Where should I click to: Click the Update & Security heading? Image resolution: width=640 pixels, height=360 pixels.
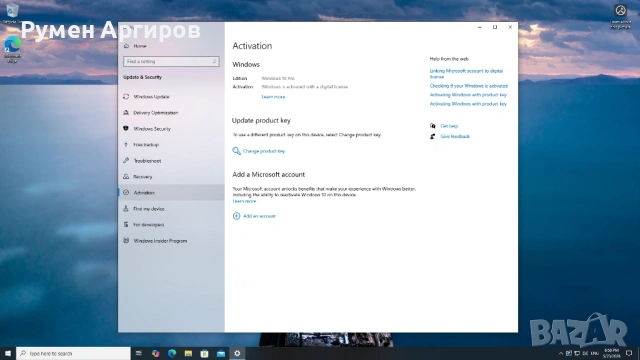point(142,77)
